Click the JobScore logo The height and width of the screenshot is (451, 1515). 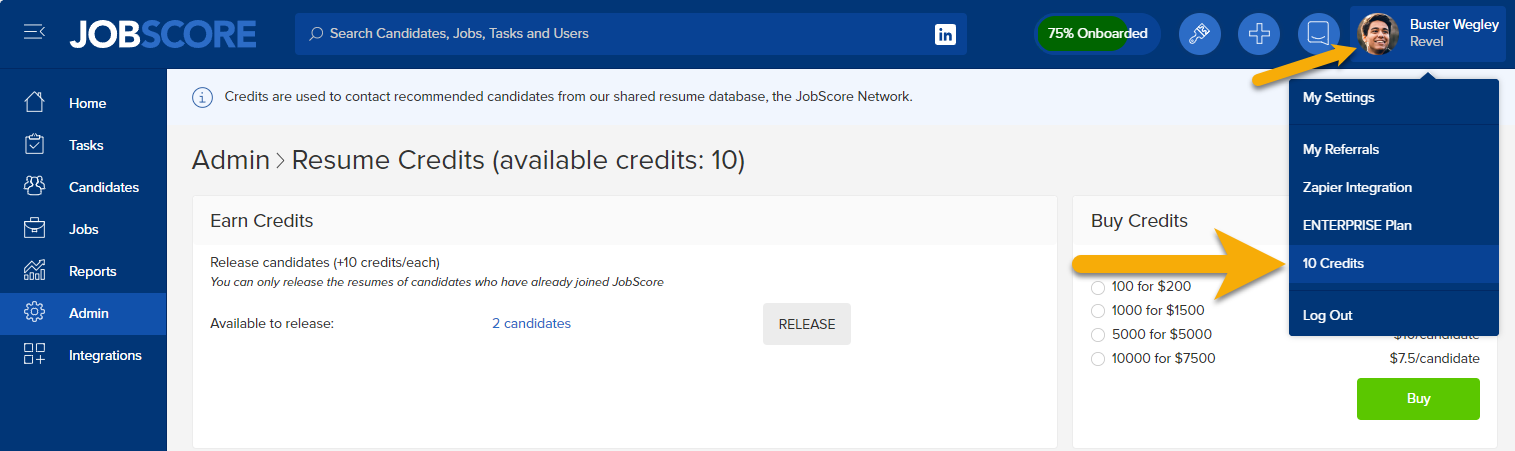(163, 34)
